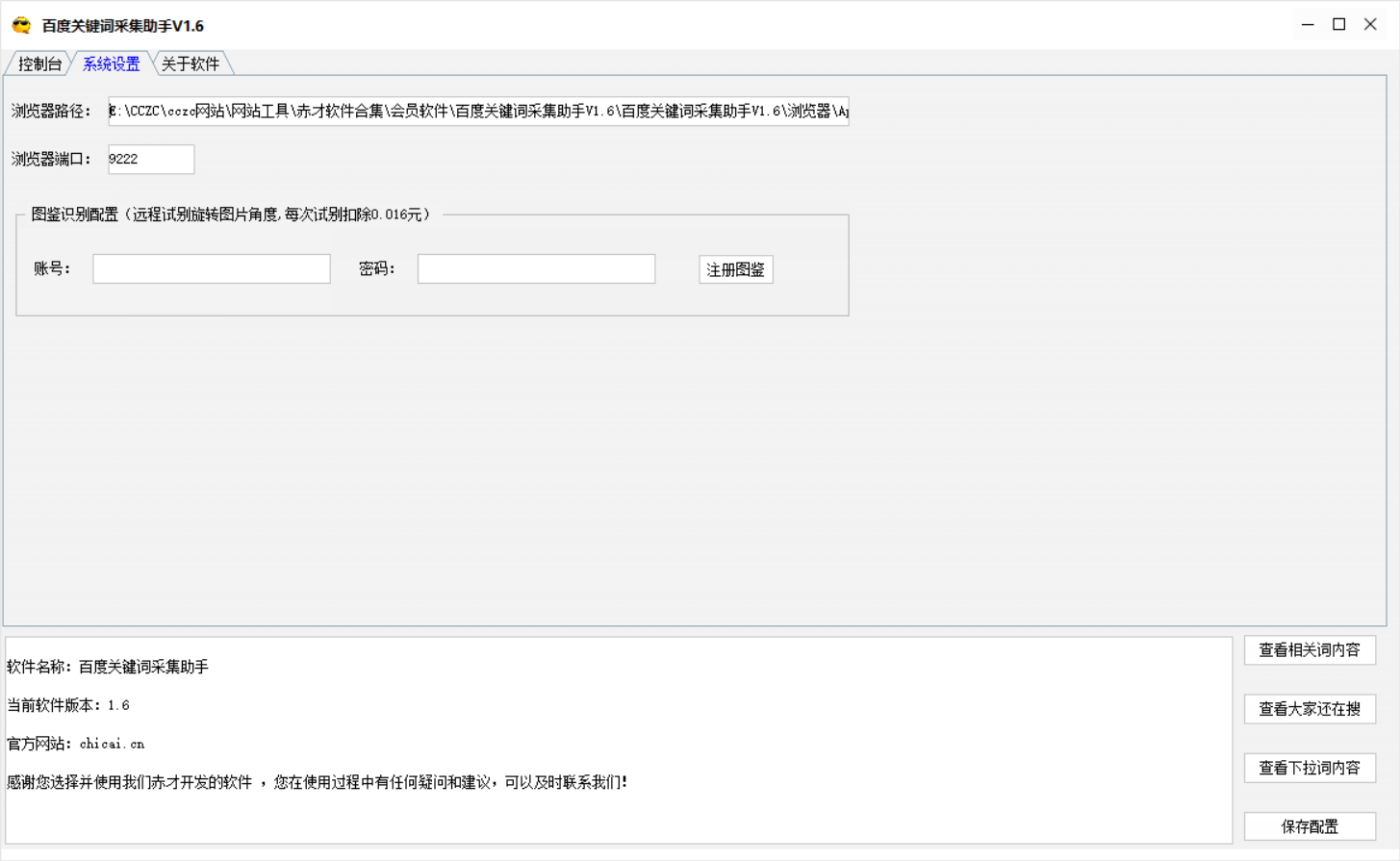Click the 浏览器路径 input field

(x=478, y=112)
